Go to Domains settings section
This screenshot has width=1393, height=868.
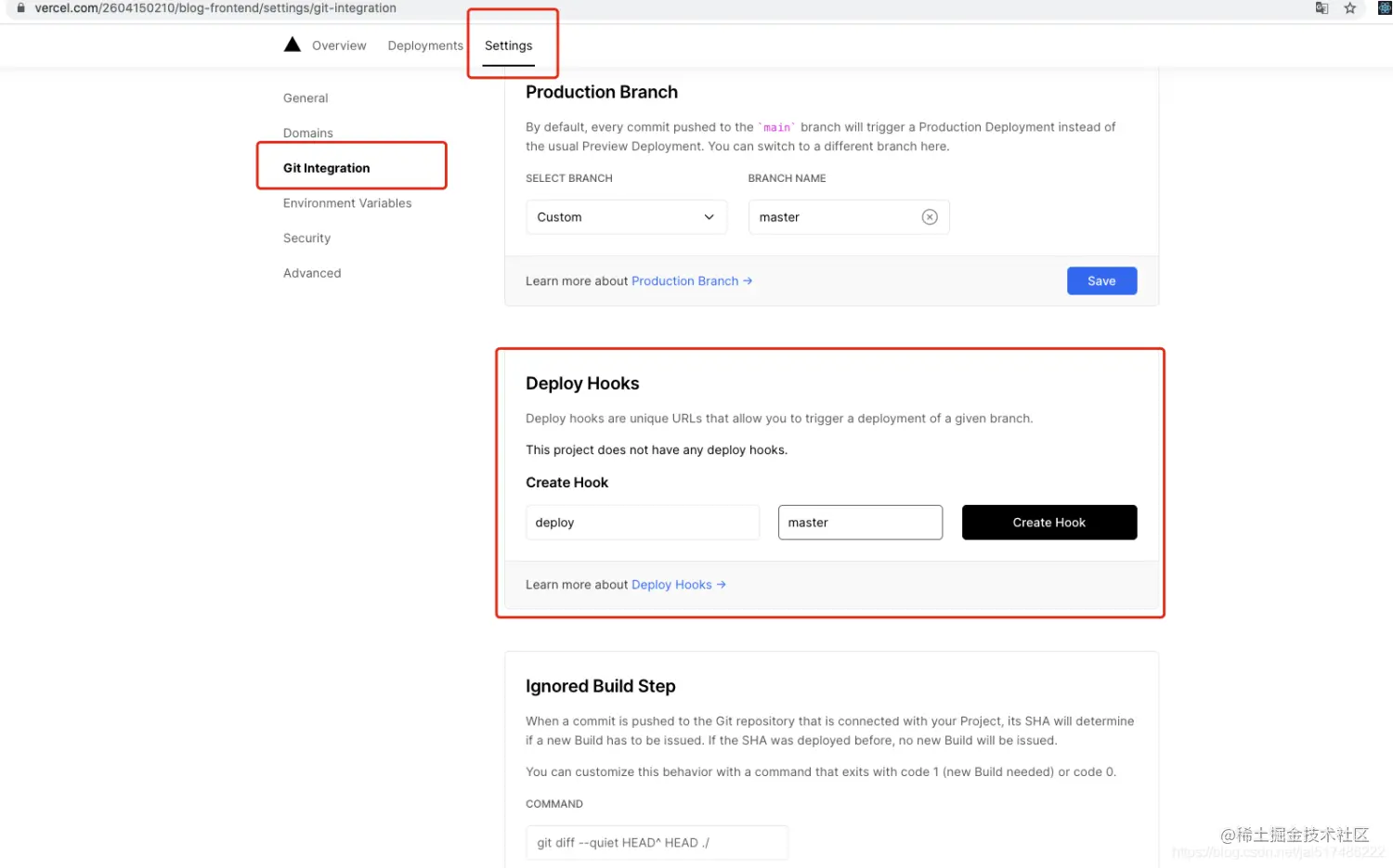click(308, 133)
